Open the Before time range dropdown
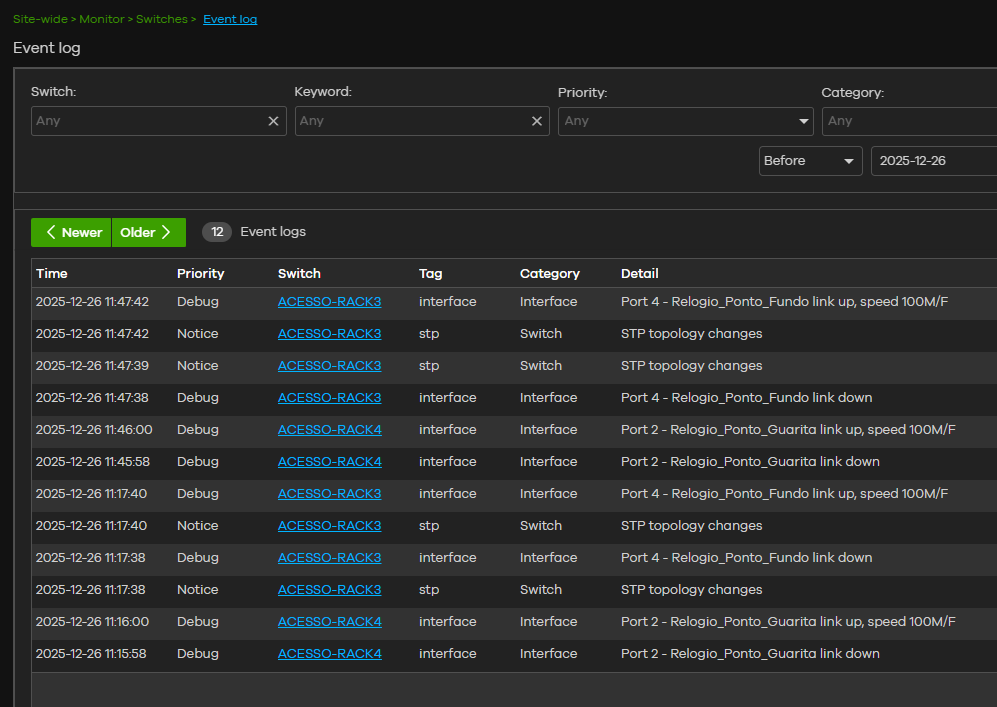This screenshot has width=997, height=707. coord(810,161)
